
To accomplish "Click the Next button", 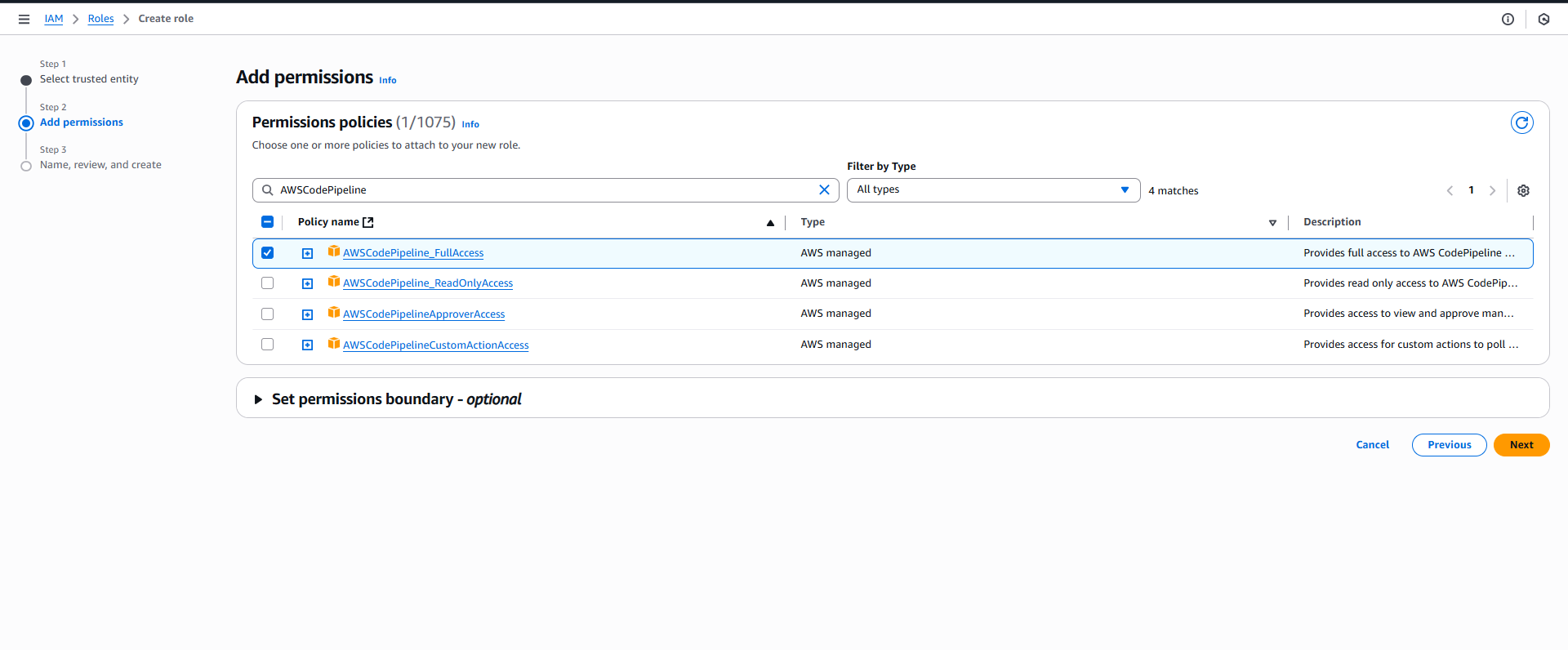I will coord(1521,445).
